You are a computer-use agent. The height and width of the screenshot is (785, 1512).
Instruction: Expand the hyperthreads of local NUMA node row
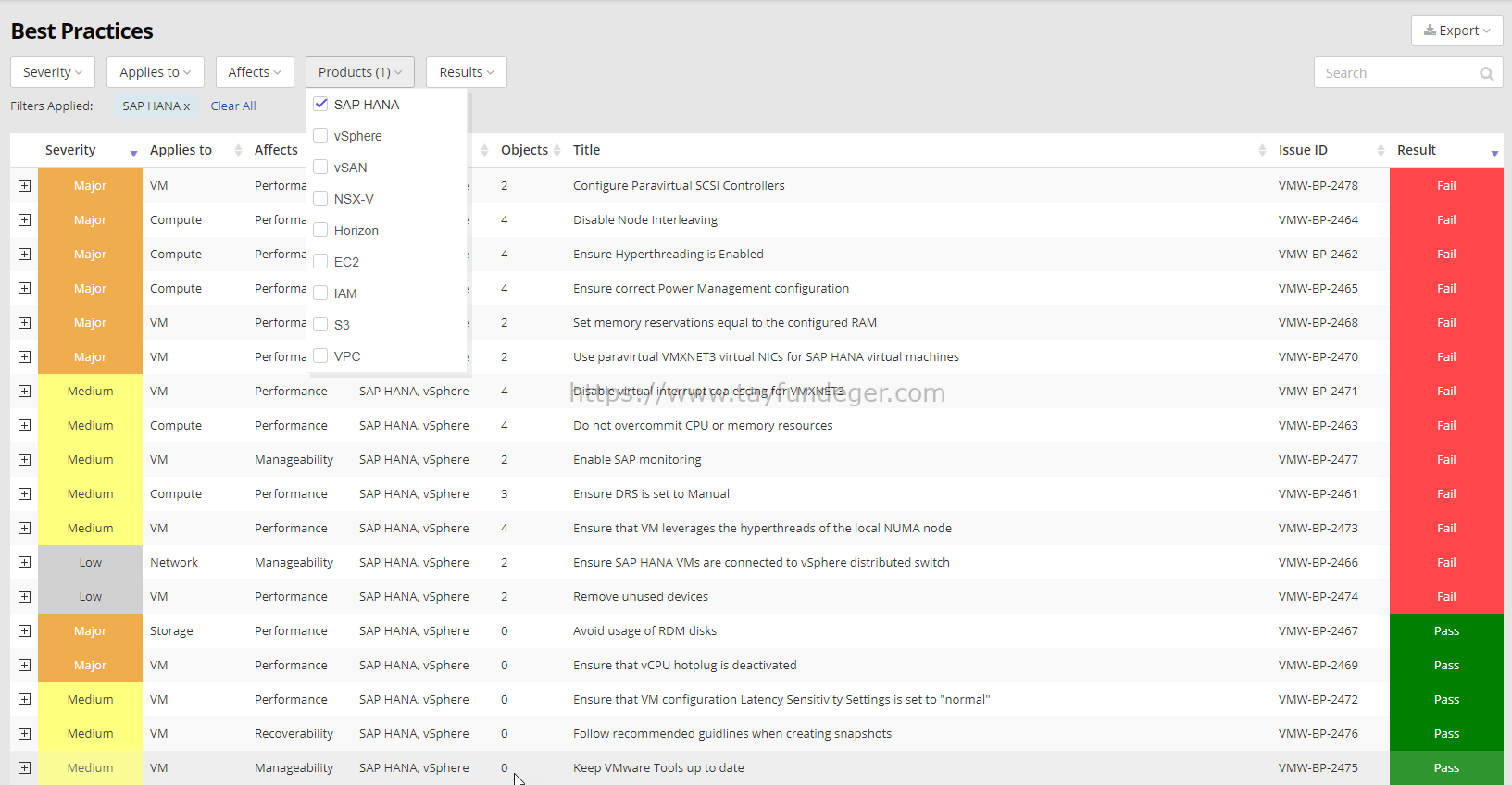click(x=24, y=528)
